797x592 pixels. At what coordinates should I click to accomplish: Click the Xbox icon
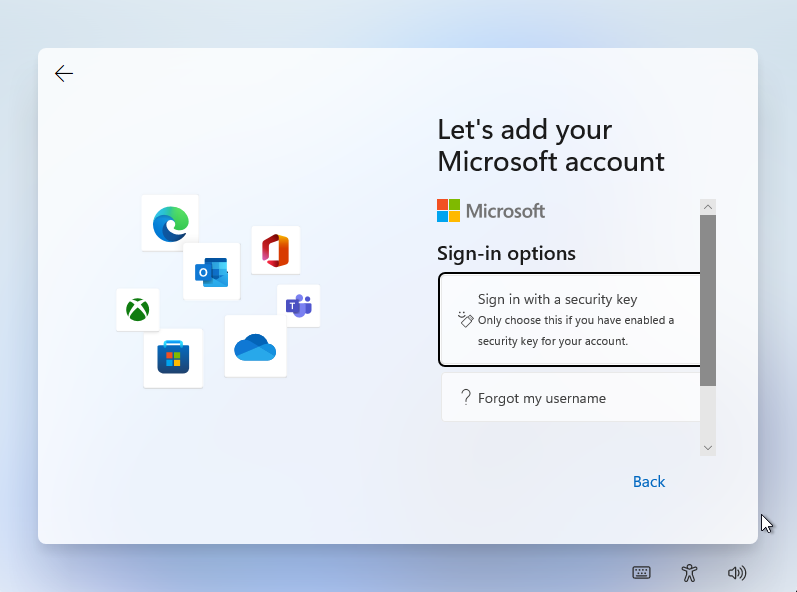click(x=138, y=310)
